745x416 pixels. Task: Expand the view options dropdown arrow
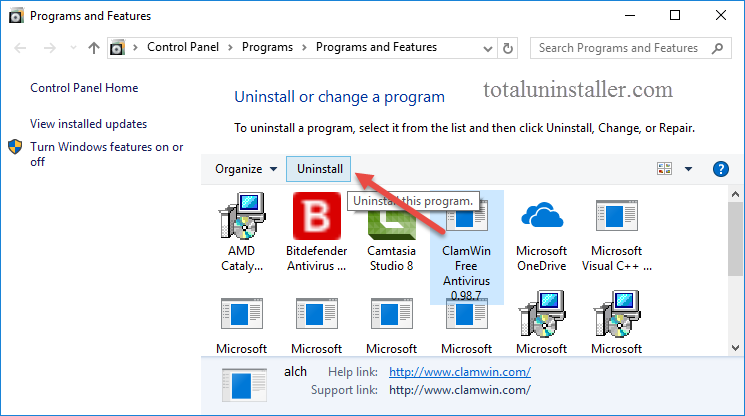click(x=688, y=169)
